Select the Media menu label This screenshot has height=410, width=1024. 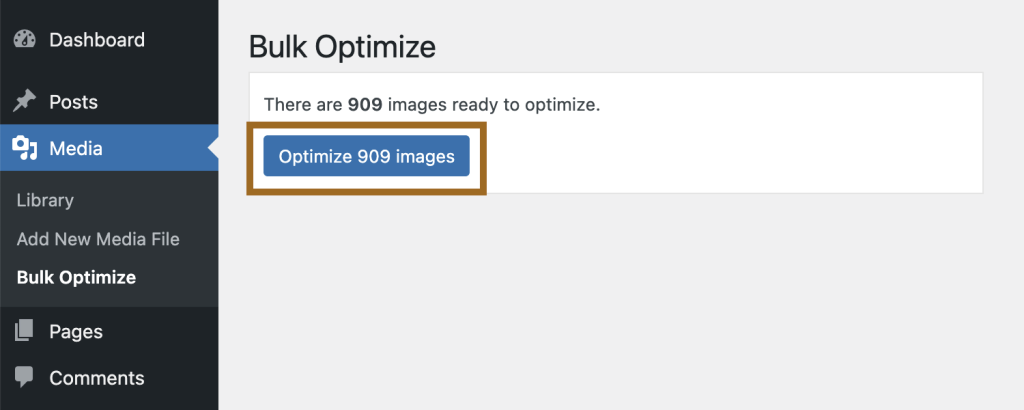tap(76, 150)
